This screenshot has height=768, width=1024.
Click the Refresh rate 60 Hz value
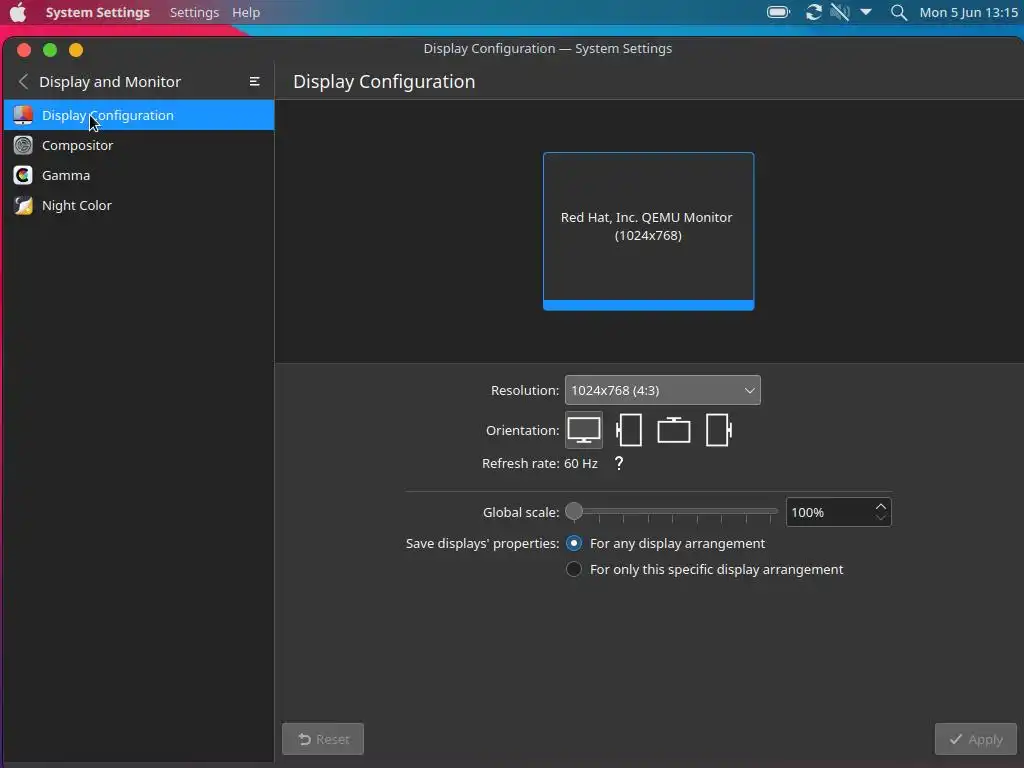(x=581, y=464)
